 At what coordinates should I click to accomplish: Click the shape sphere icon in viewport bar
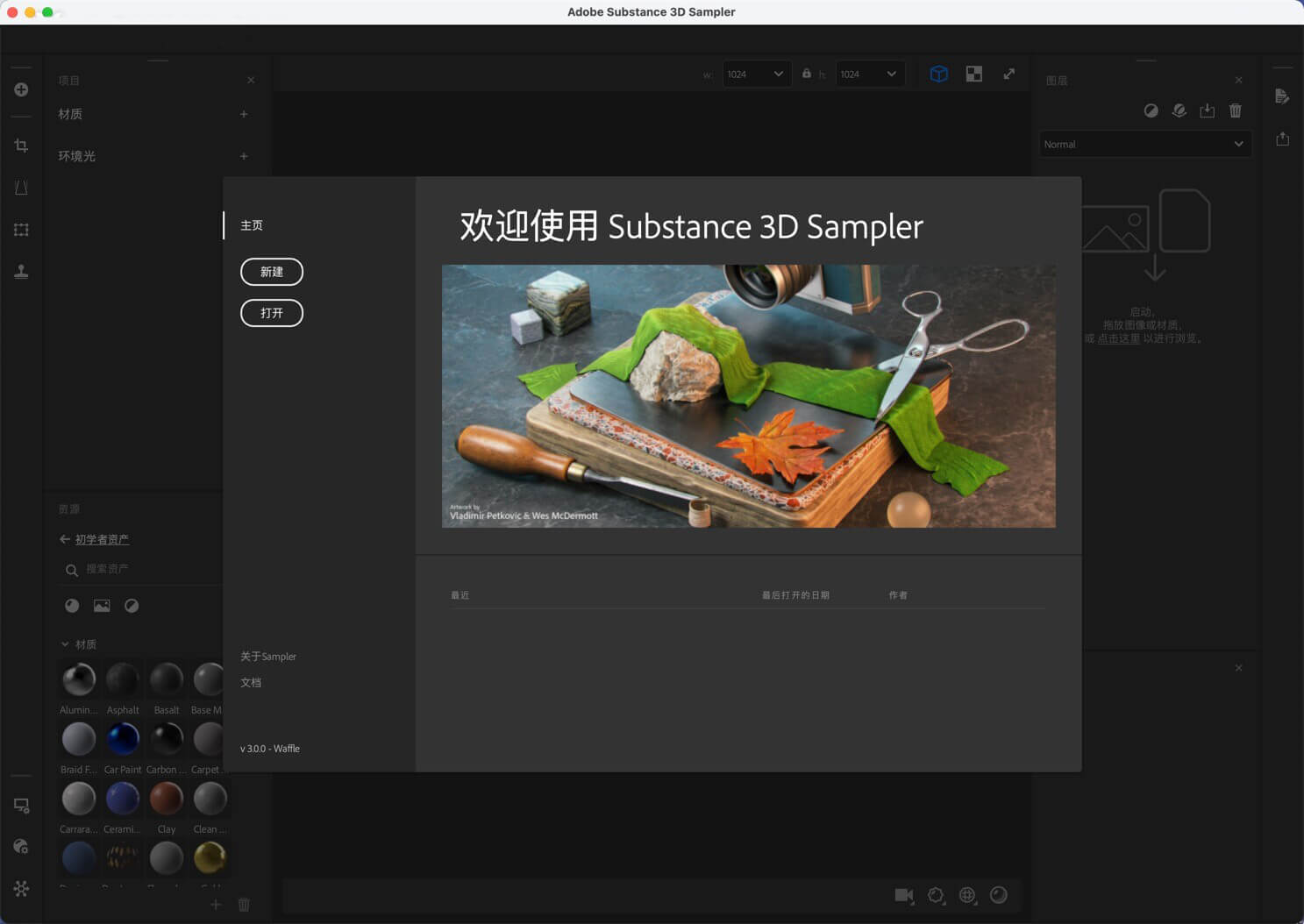999,895
